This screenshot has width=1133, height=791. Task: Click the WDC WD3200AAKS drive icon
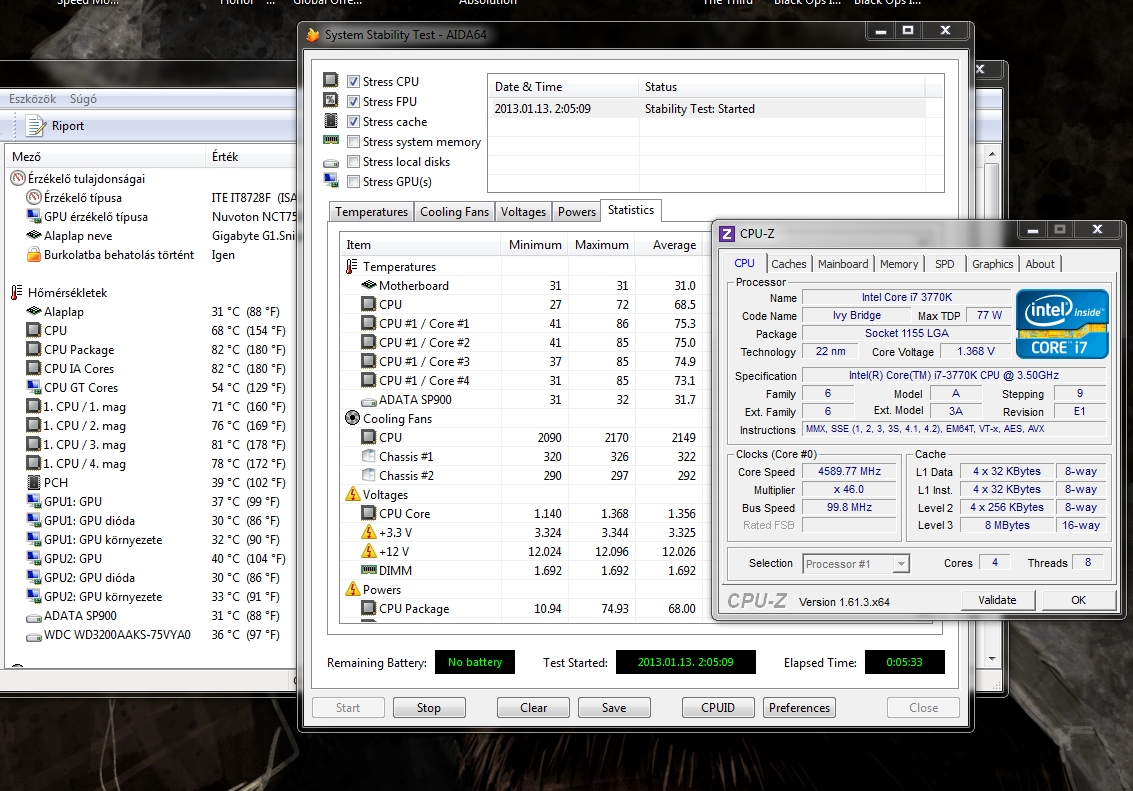(x=33, y=637)
